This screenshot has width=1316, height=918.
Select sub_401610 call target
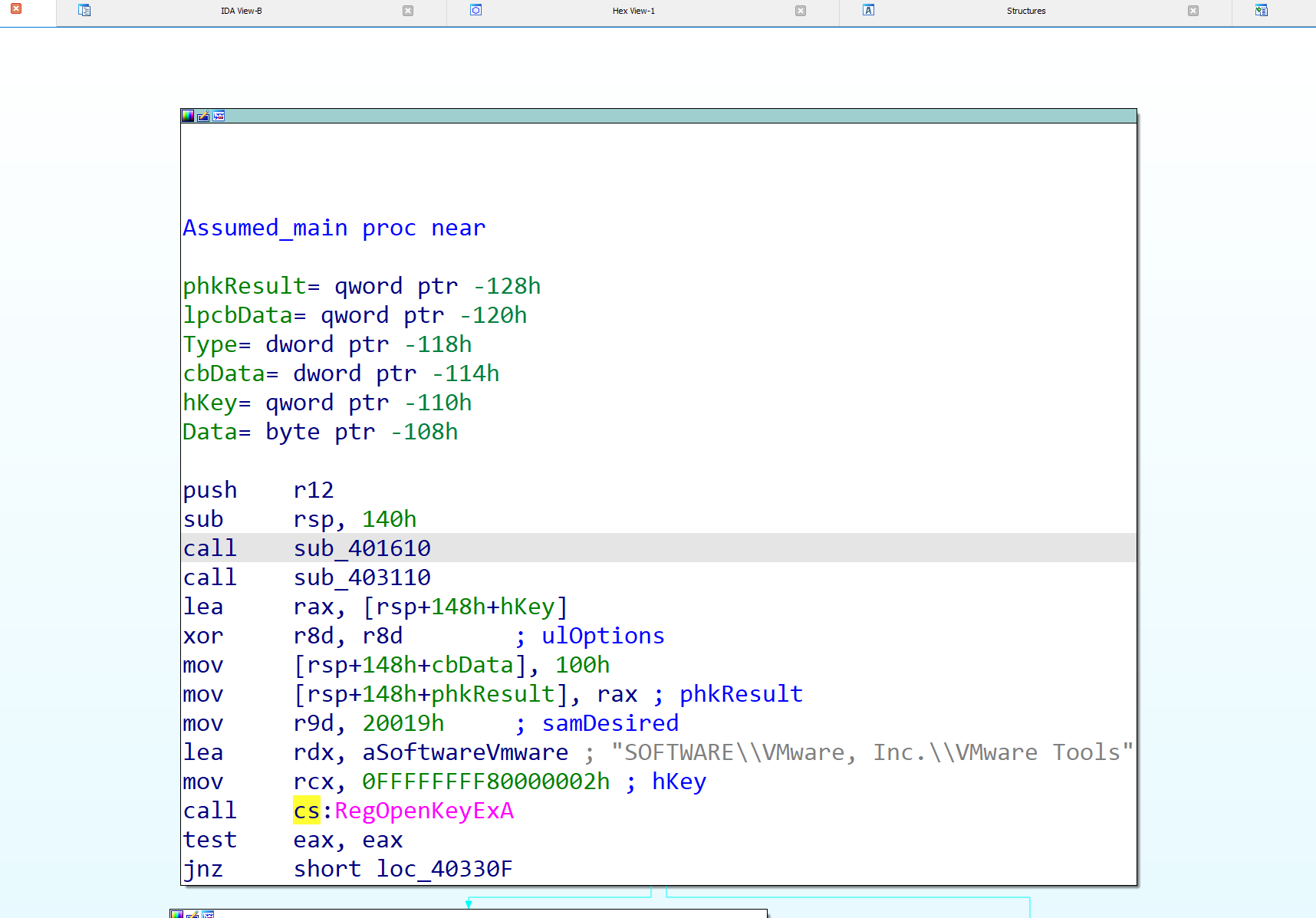[x=362, y=548]
